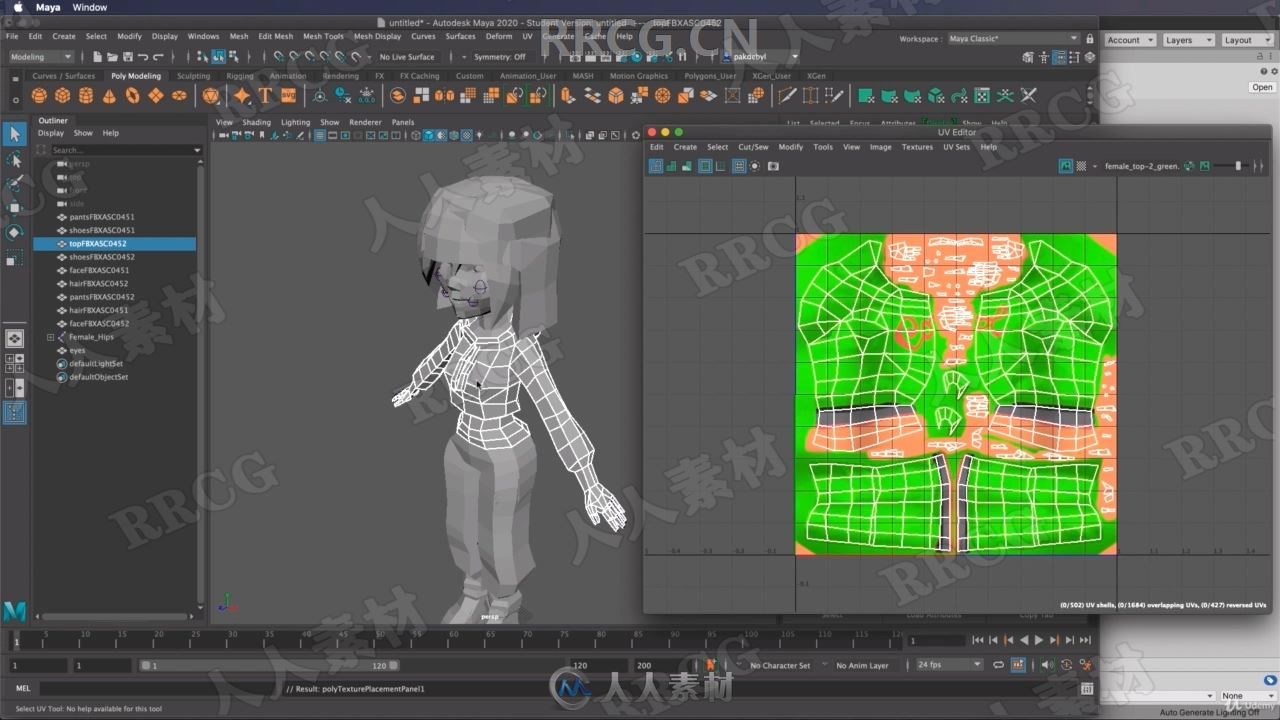The image size is (1280, 720).
Task: Activate the Select tool arrow in toolbox
Action: click(x=14, y=133)
